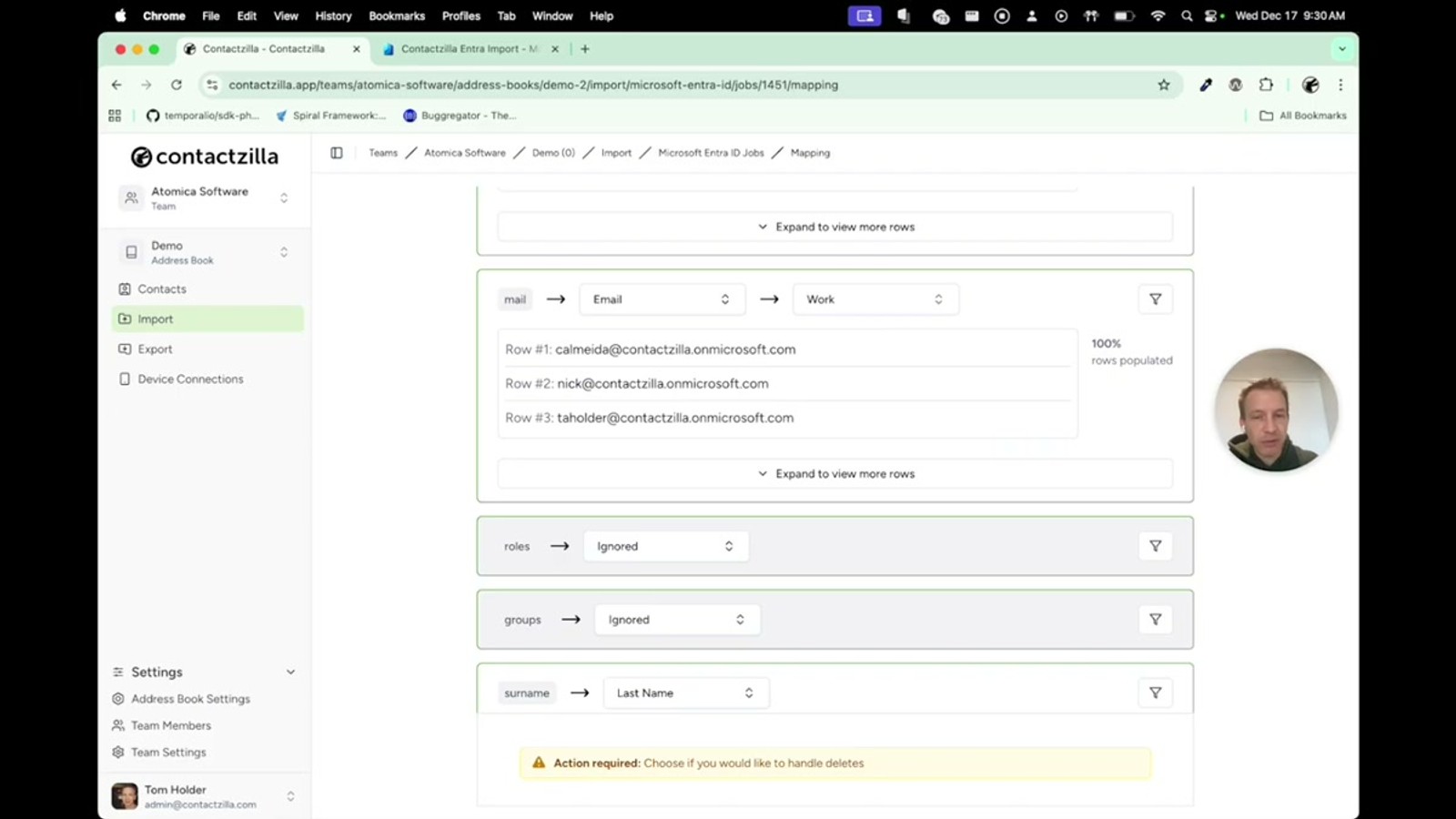The width and height of the screenshot is (1456, 819).
Task: Expand more rows in the card above mail
Action: [835, 227]
